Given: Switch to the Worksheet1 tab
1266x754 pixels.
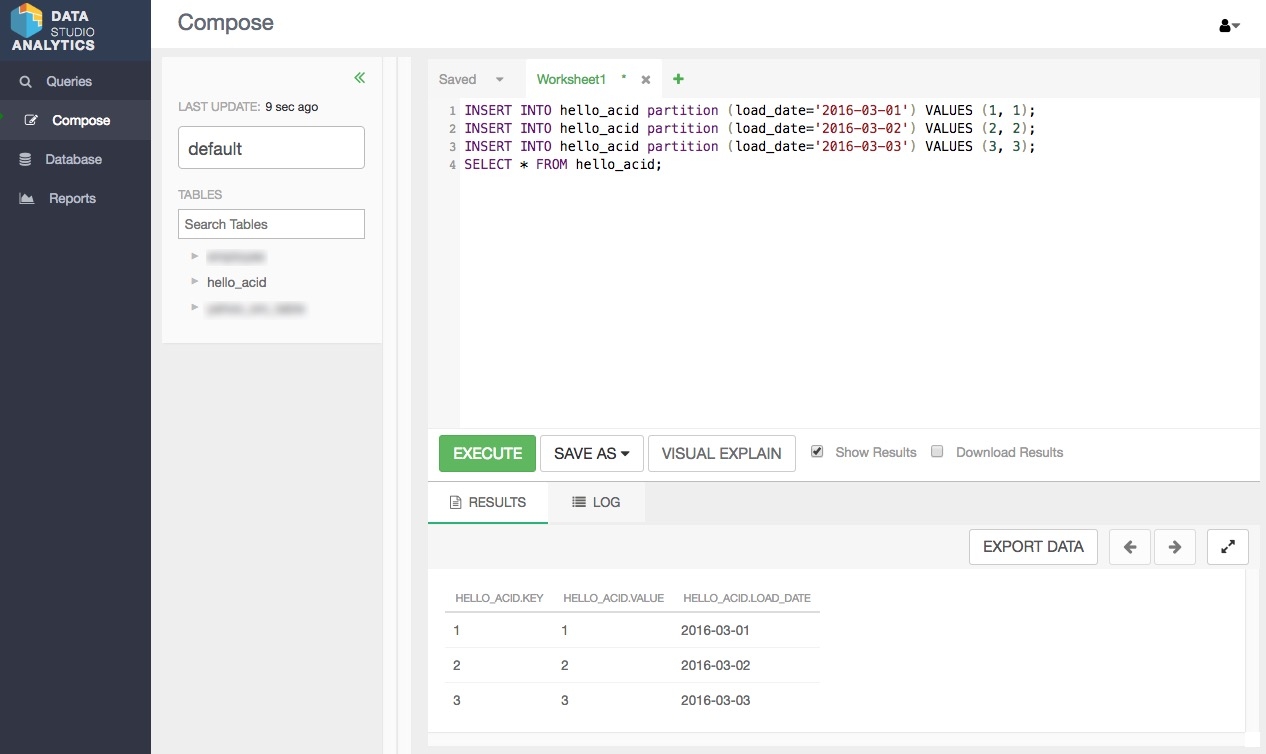Looking at the screenshot, I should coord(572,79).
